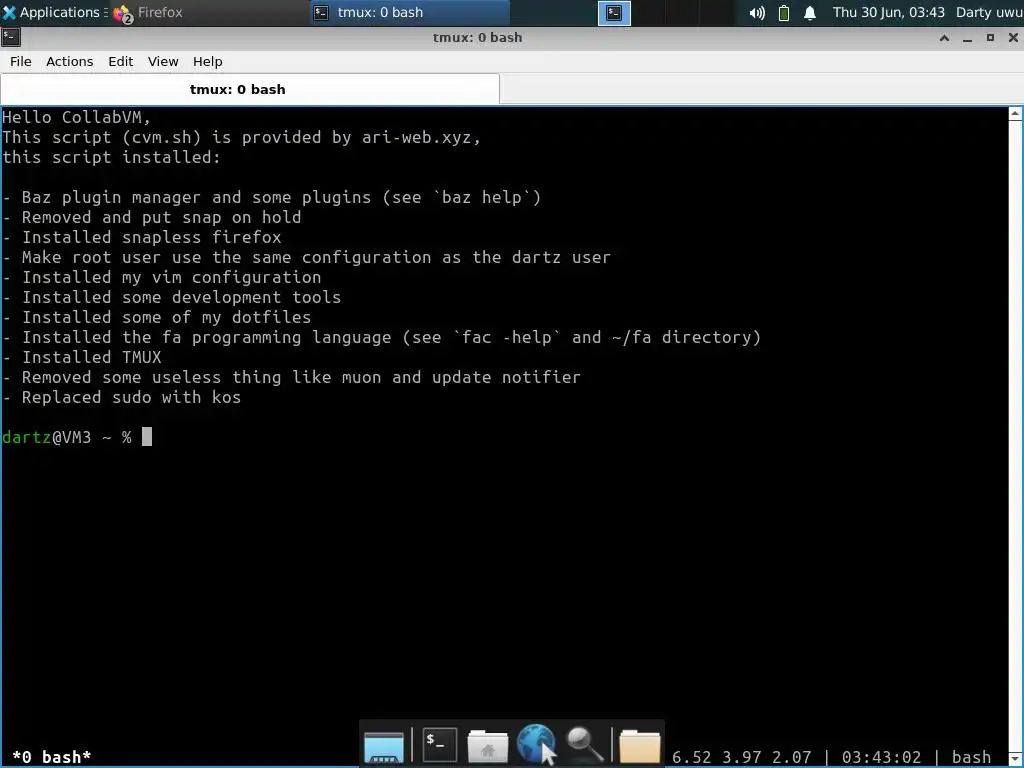The width and height of the screenshot is (1024, 768).
Task: Click the dartz@VM3 shell prompt
Action: (67, 438)
